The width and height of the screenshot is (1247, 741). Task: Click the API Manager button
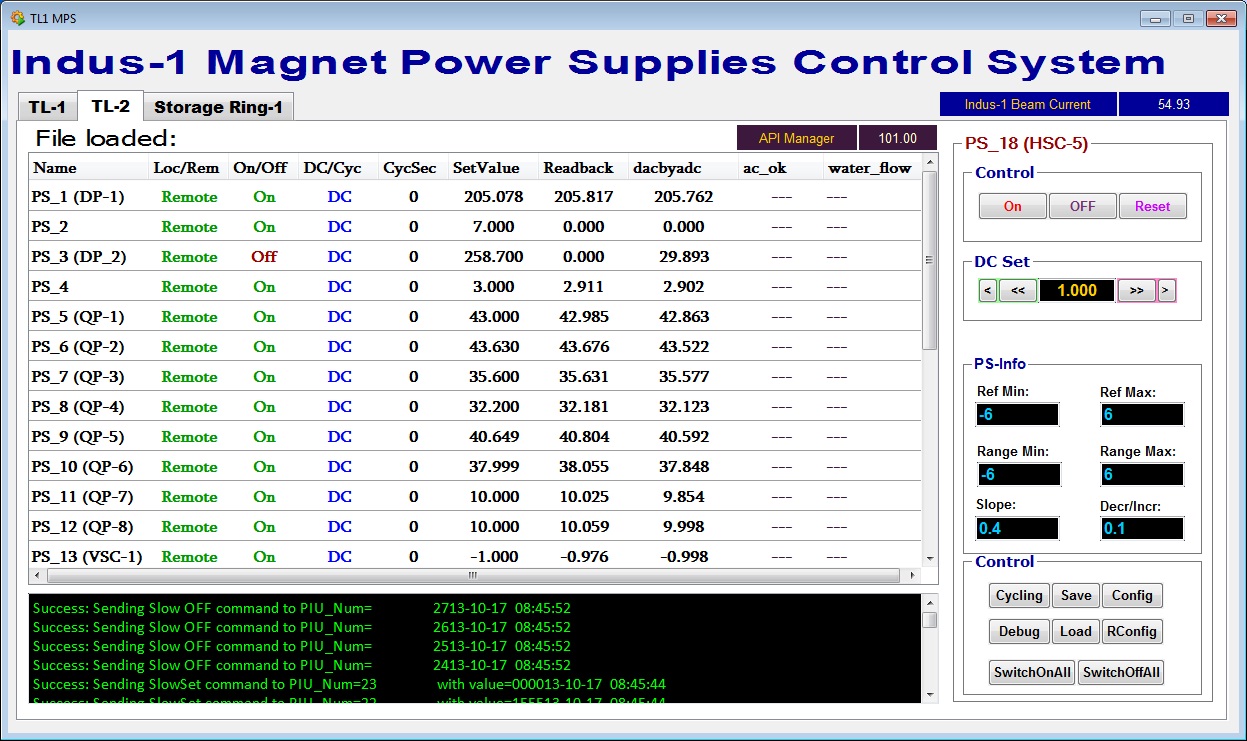click(797, 138)
